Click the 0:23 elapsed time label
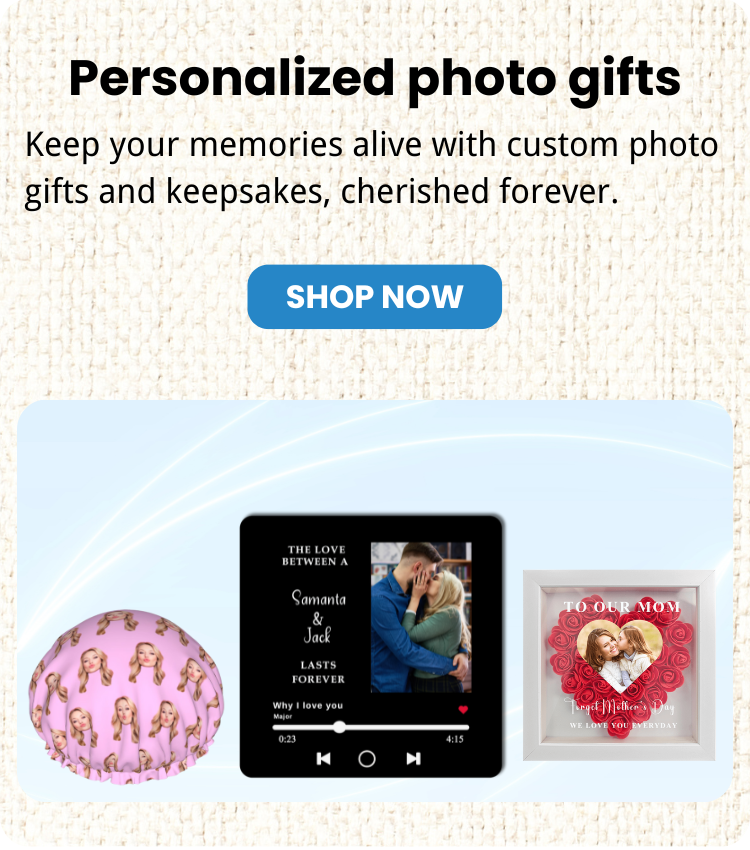 (287, 739)
